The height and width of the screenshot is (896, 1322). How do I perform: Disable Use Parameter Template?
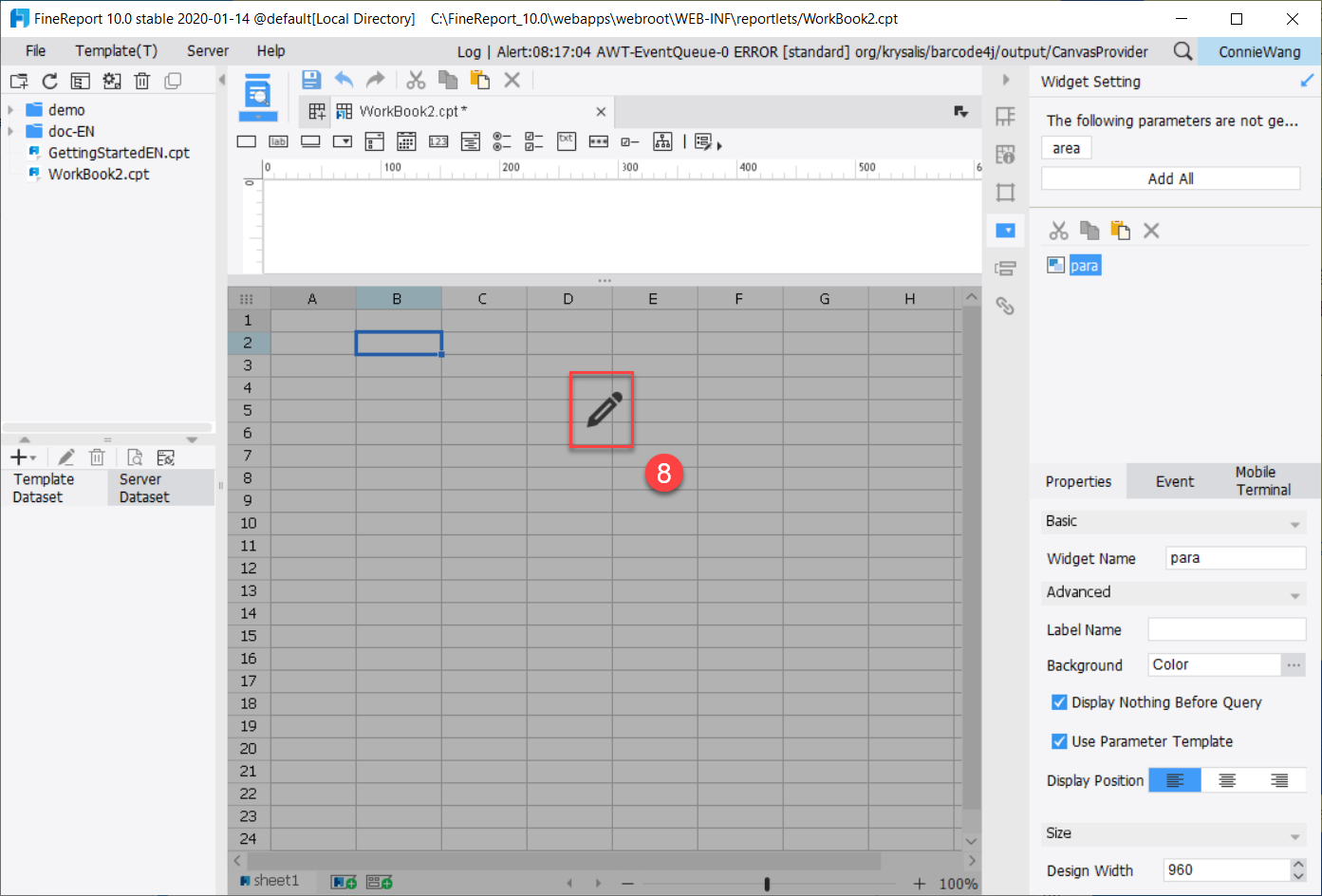1059,741
